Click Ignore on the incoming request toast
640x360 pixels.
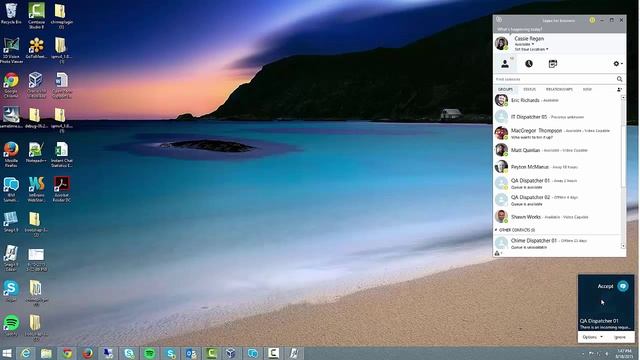pos(620,337)
